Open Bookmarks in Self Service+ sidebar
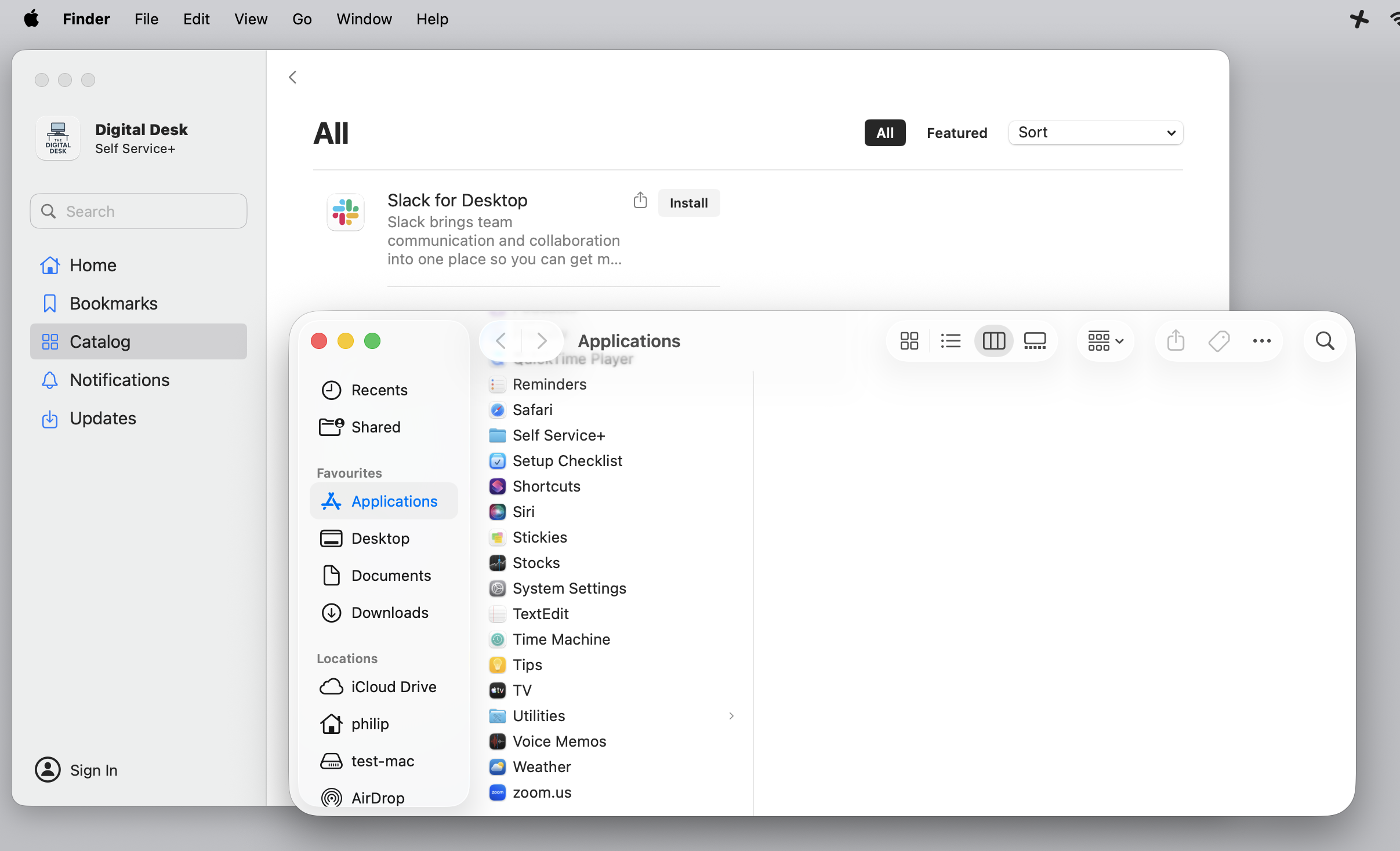The width and height of the screenshot is (1400, 851). point(139,304)
